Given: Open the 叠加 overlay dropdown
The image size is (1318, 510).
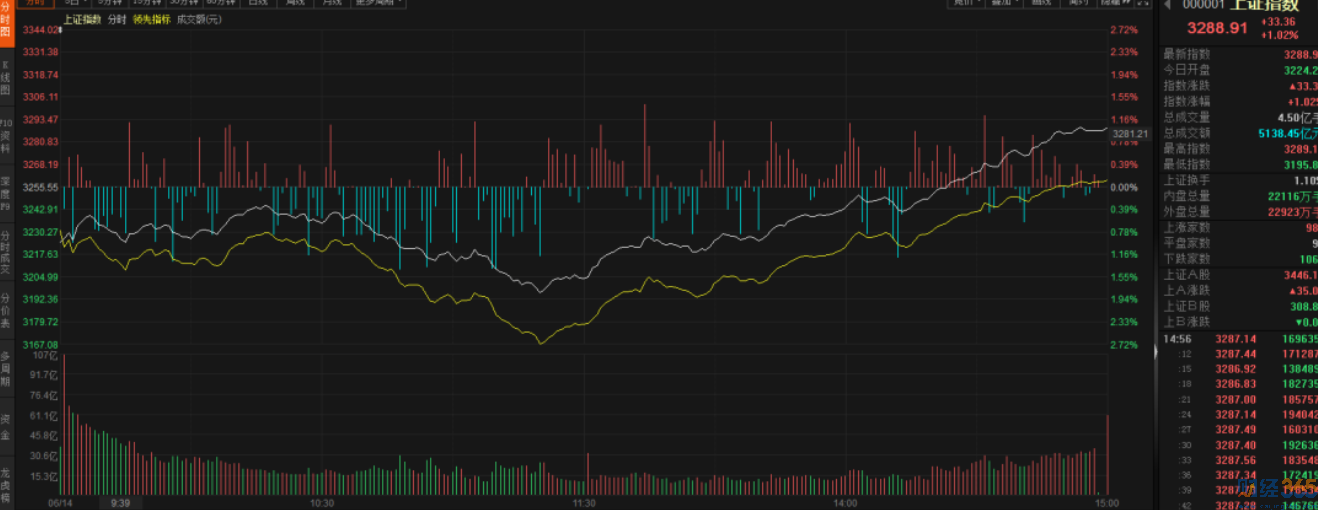Looking at the screenshot, I should click(x=1001, y=3).
